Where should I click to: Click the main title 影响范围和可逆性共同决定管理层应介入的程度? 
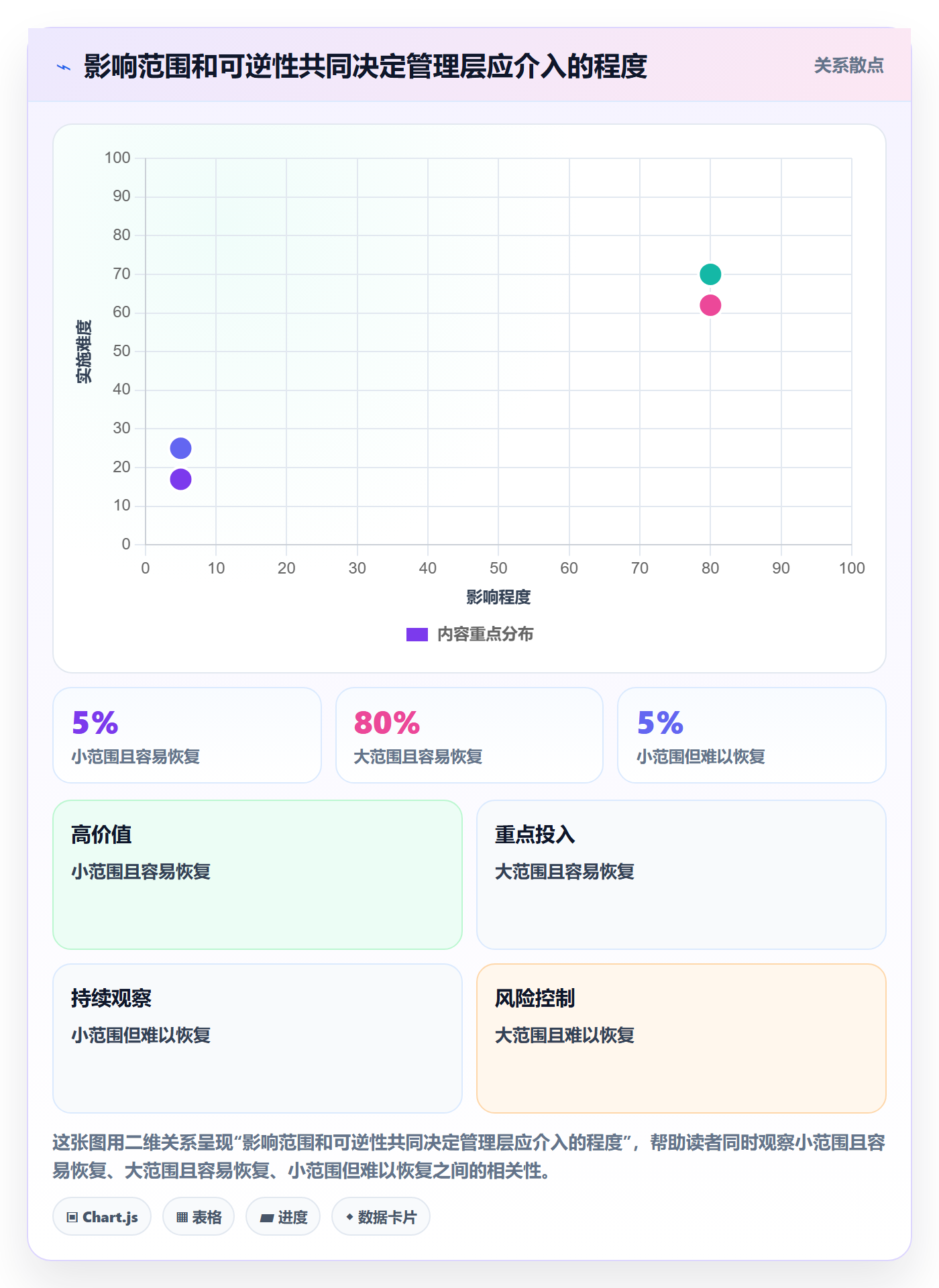[x=366, y=66]
